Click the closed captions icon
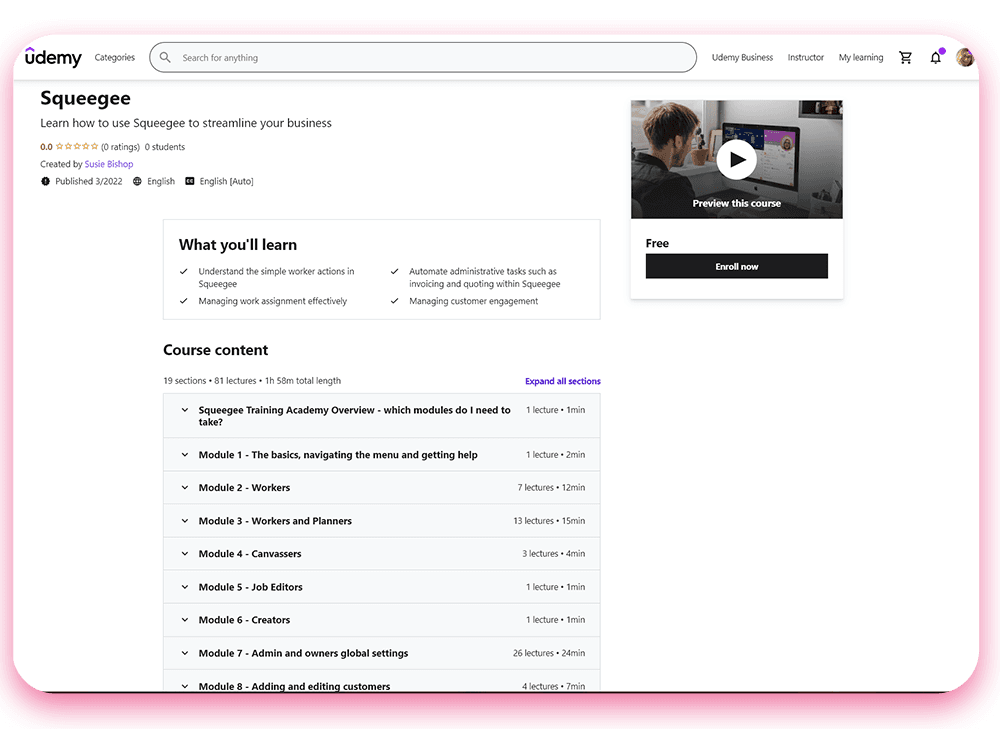The height and width of the screenshot is (729, 1000). point(190,181)
